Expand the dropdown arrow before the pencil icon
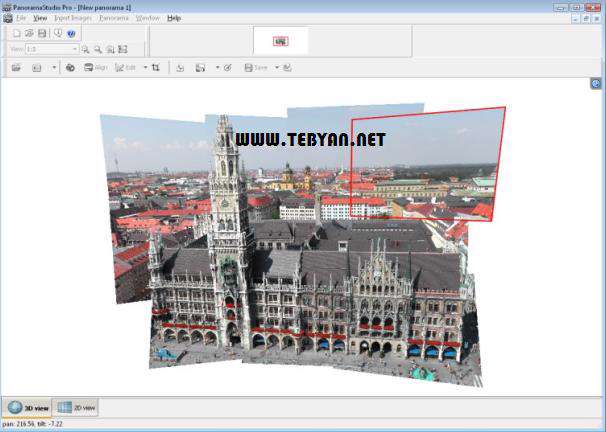Viewport: 606px width, 432px height. (x=218, y=68)
